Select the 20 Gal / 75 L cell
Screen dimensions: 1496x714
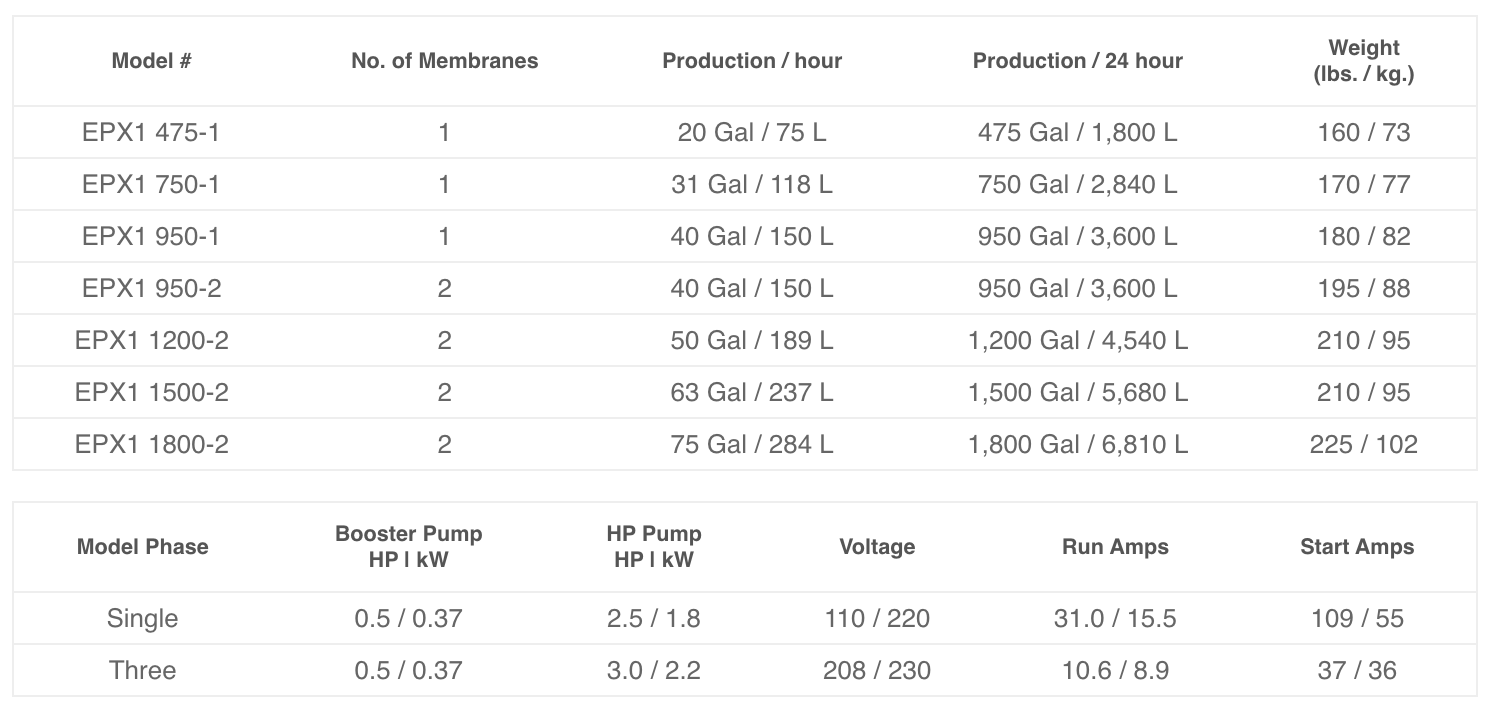(752, 132)
